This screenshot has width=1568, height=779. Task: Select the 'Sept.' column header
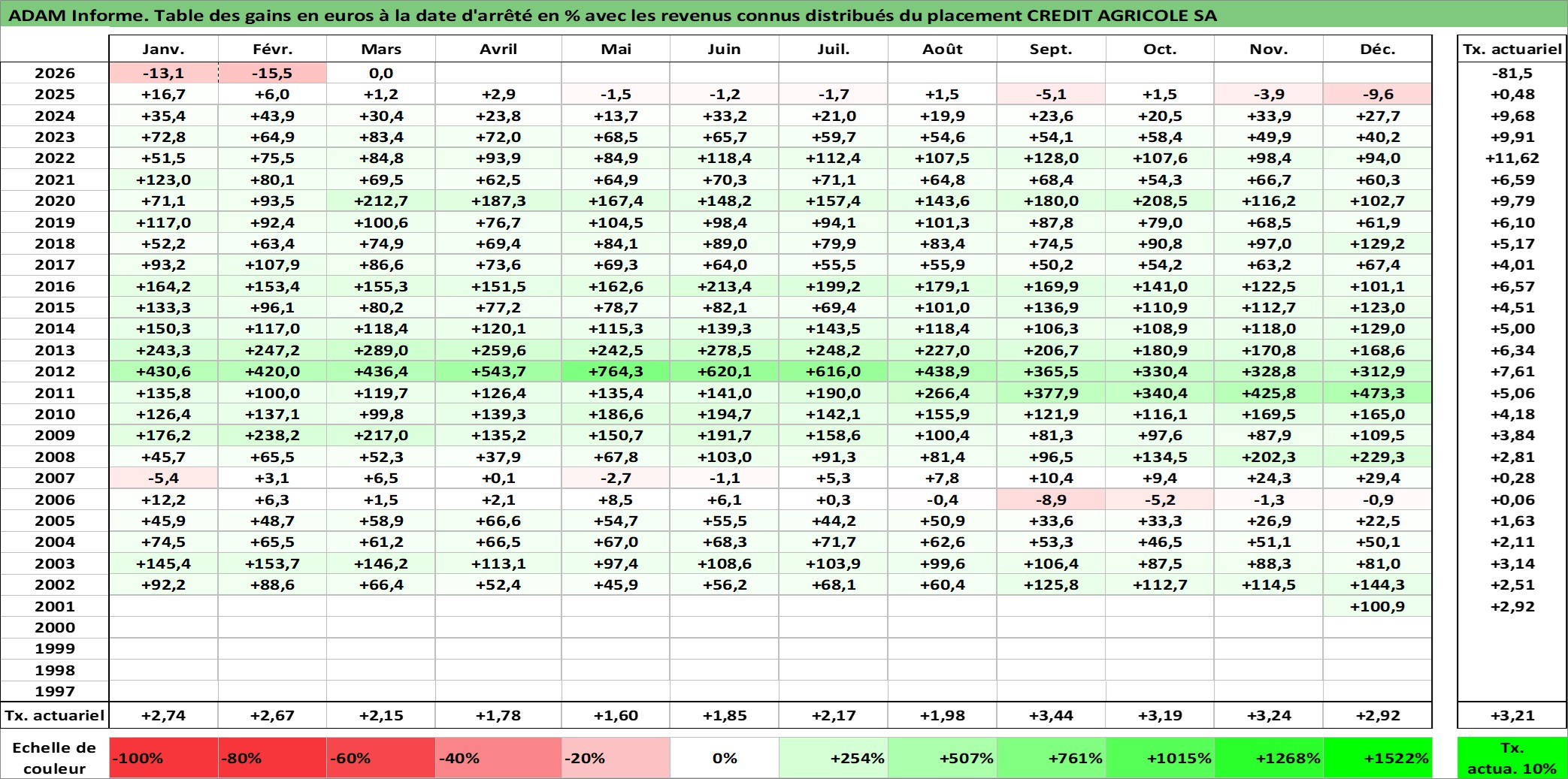[1052, 49]
